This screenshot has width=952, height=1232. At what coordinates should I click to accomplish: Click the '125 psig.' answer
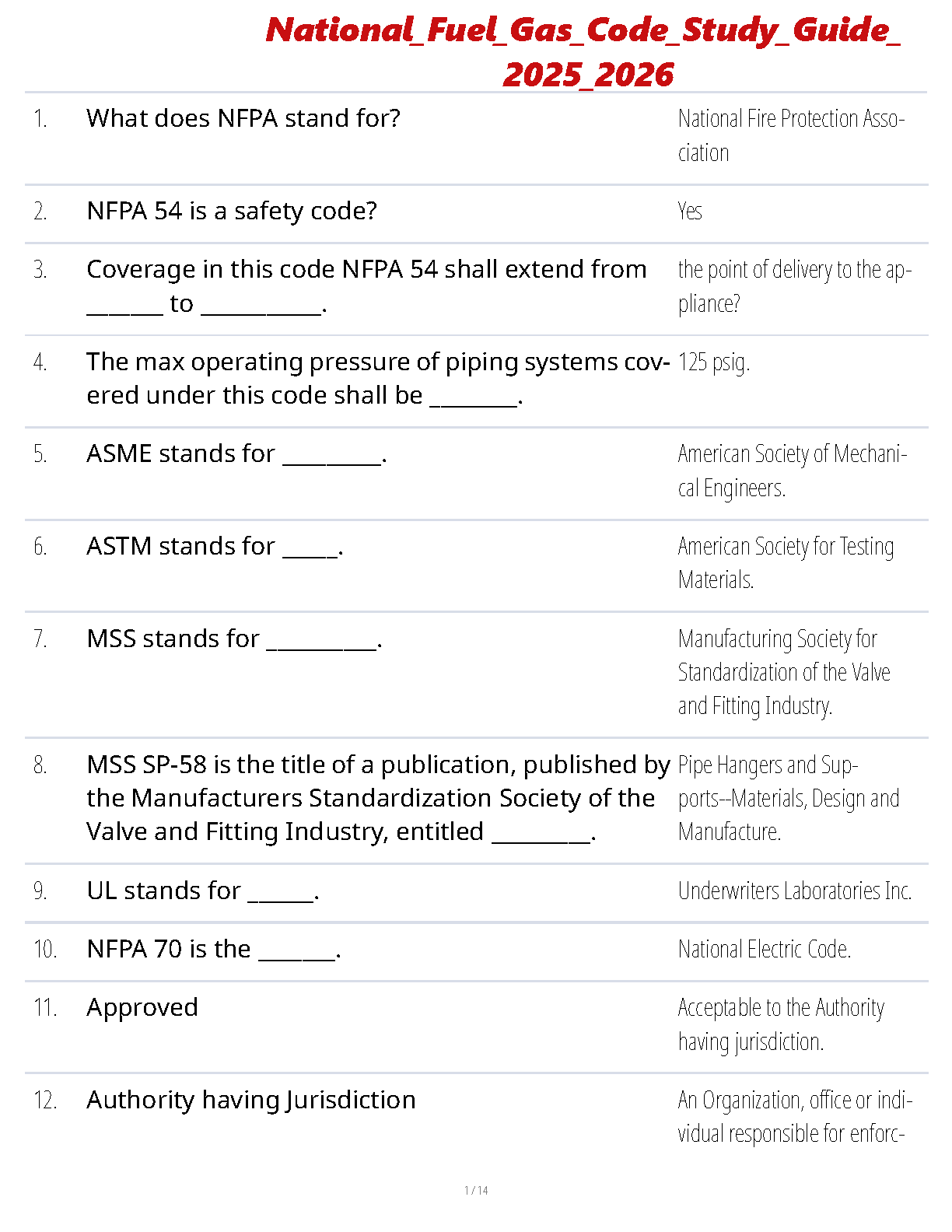[713, 362]
